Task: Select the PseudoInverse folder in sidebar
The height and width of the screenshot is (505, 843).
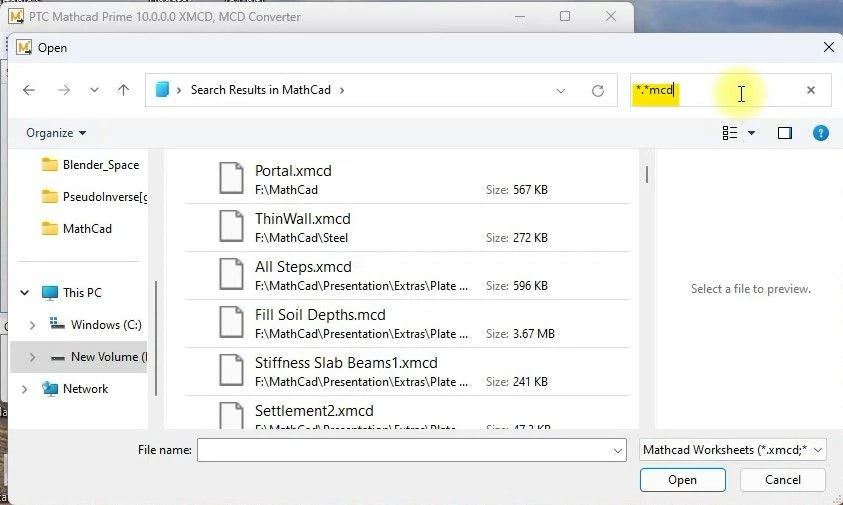Action: tap(94, 197)
